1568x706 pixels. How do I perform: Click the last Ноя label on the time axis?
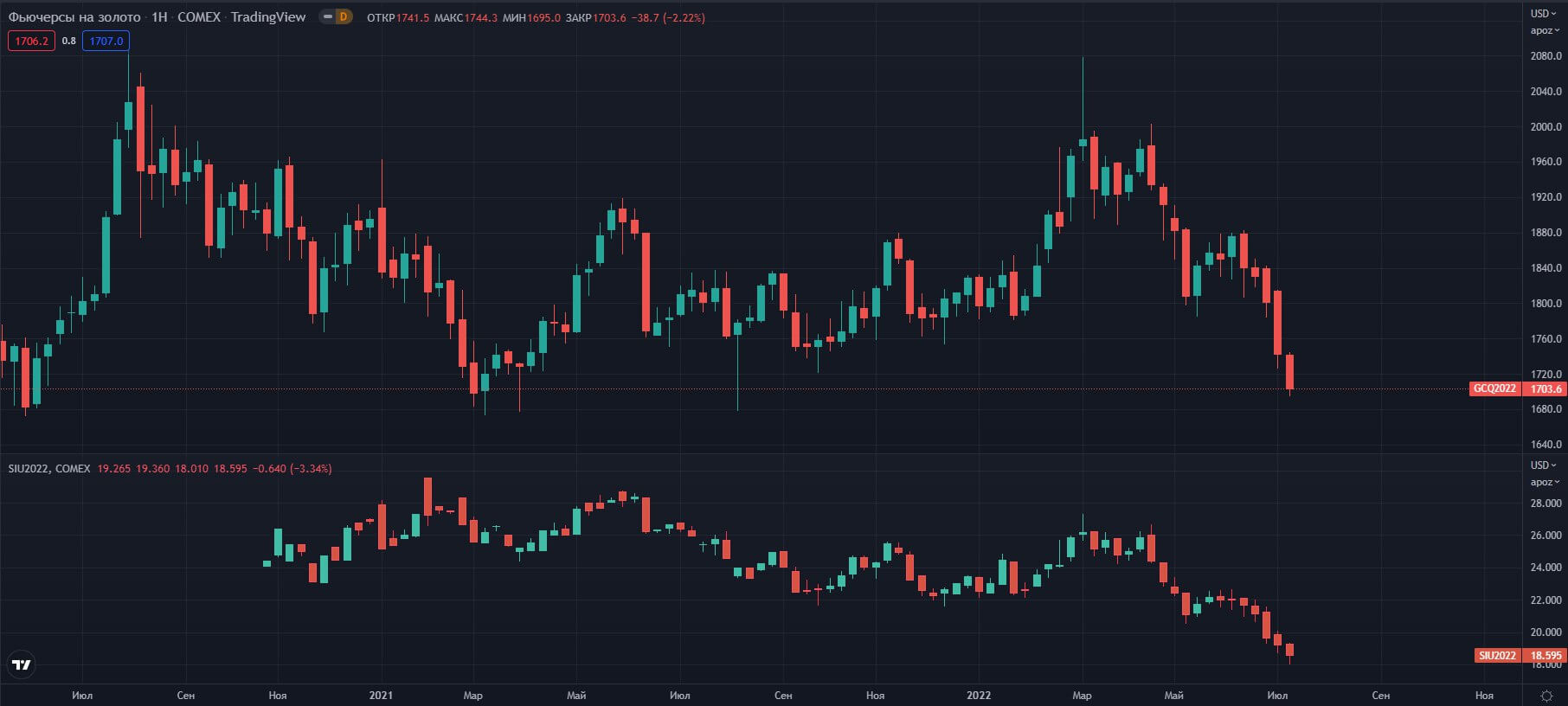point(1484,696)
